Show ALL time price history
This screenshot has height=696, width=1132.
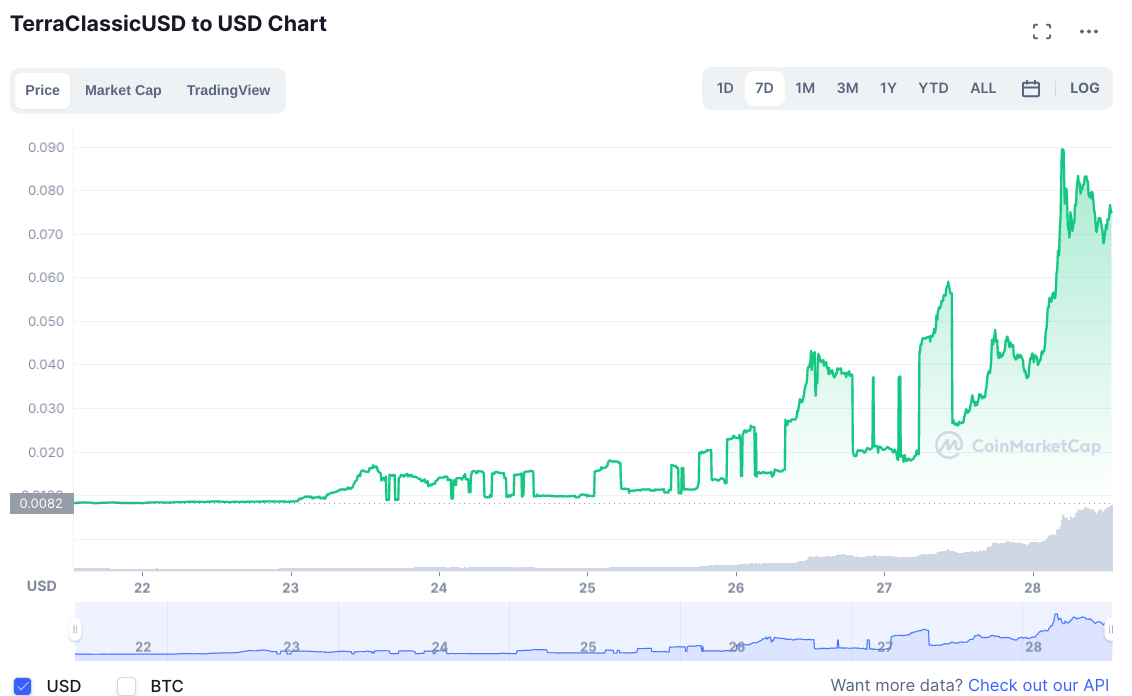(x=983, y=88)
